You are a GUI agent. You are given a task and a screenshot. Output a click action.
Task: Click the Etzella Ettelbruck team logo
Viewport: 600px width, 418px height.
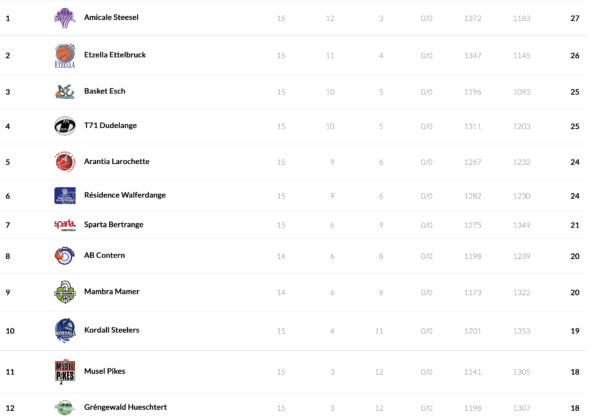[x=64, y=55]
